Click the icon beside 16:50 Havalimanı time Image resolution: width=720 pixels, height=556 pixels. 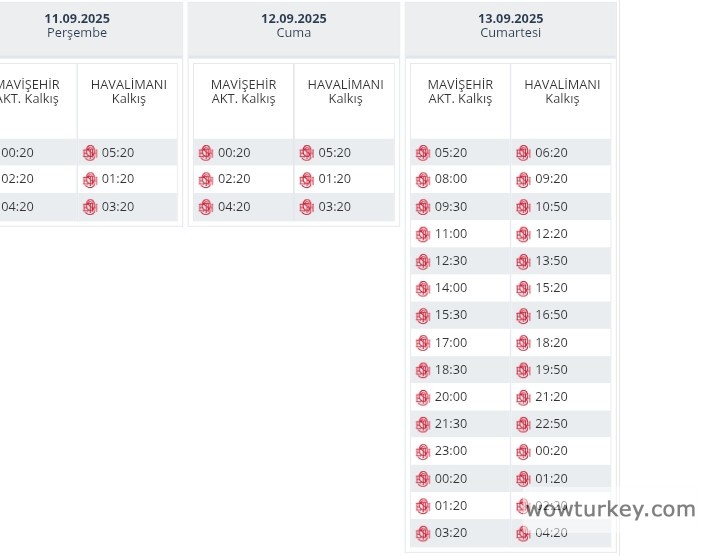(523, 315)
